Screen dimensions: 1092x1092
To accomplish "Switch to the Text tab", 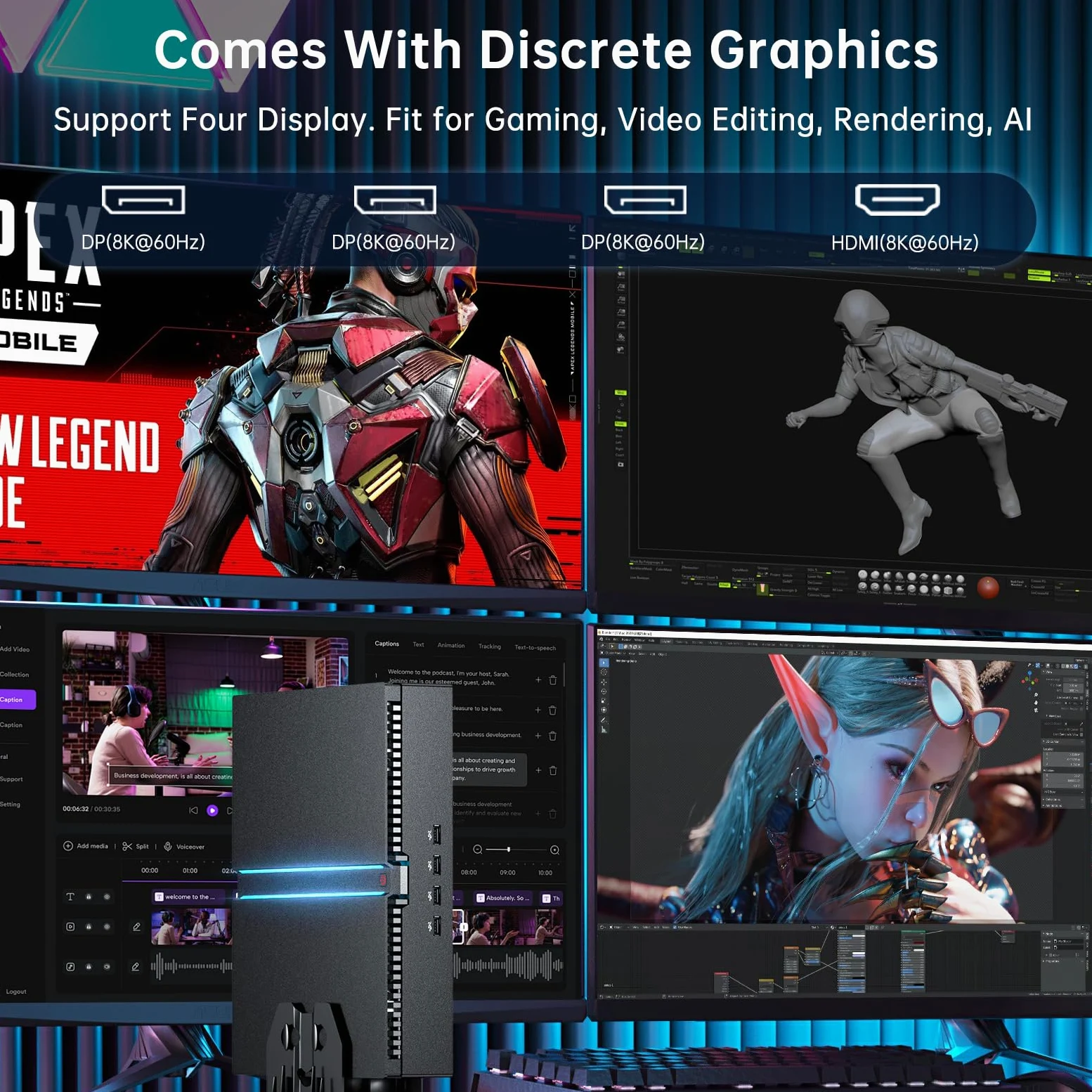I will point(418,644).
